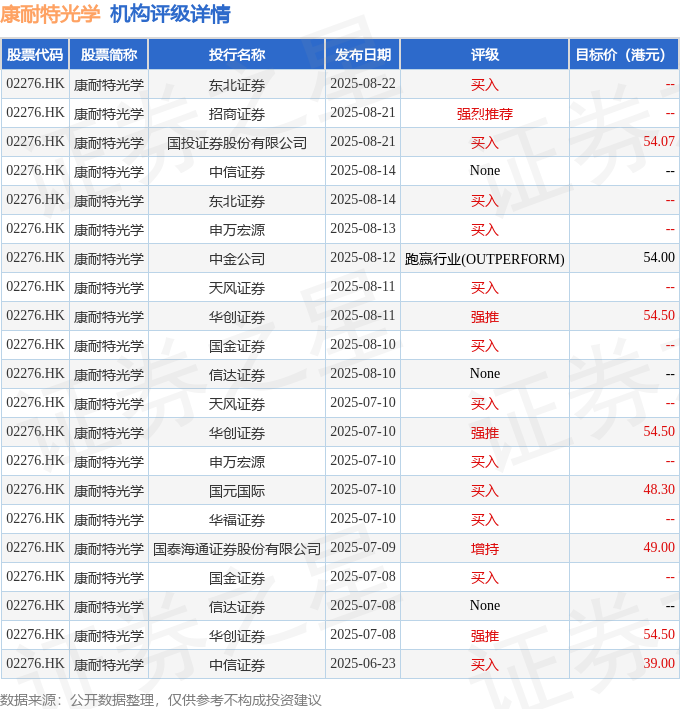Click 招商证券 broker name cell
The image size is (680, 709).
click(236, 113)
